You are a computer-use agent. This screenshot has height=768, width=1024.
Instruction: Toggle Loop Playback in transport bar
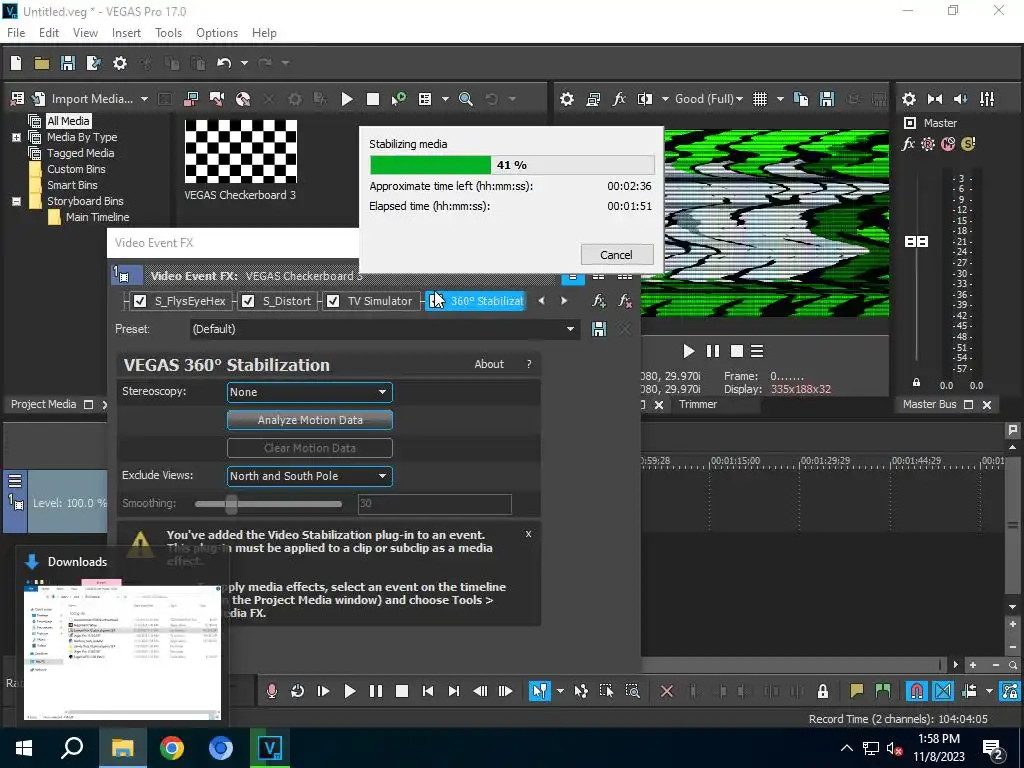[298, 691]
